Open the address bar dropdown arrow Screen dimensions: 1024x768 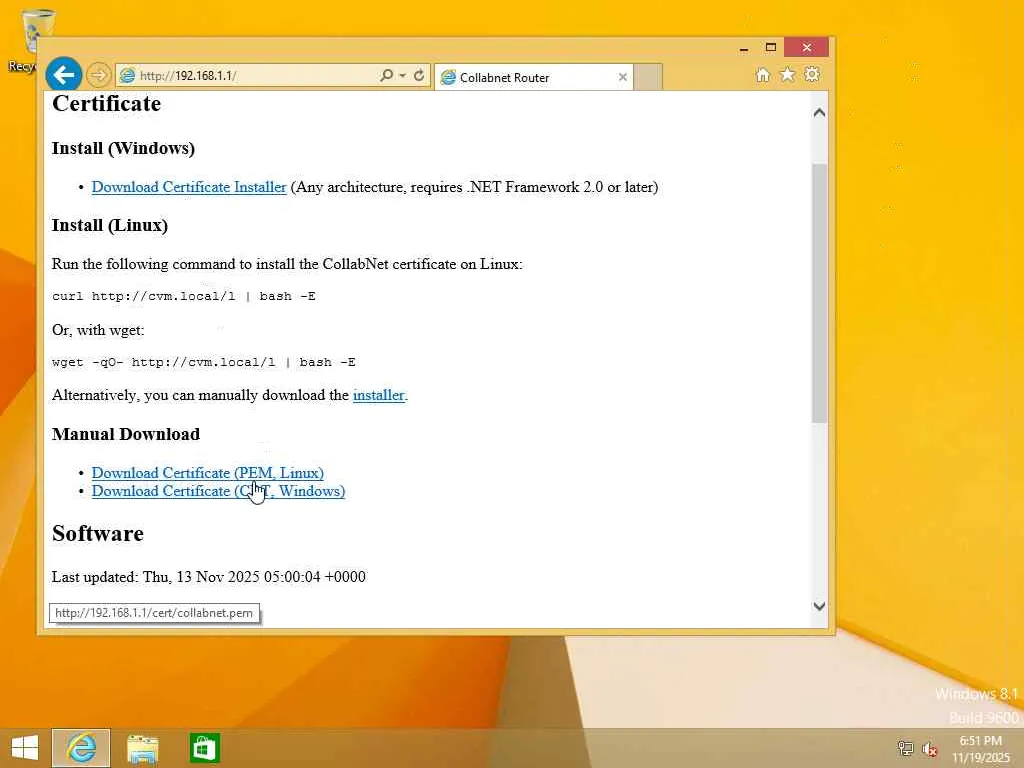coord(402,75)
